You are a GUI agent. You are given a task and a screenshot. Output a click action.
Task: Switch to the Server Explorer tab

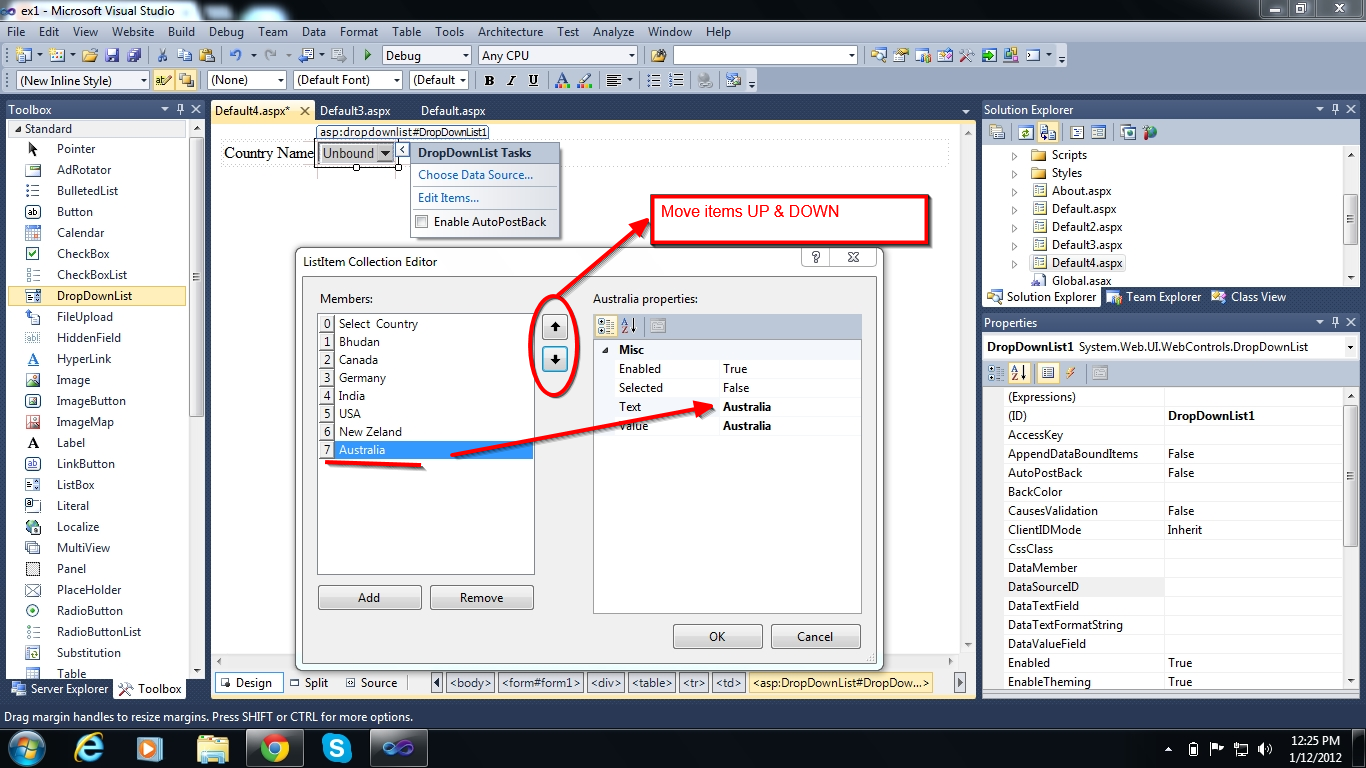pyautogui.click(x=60, y=689)
